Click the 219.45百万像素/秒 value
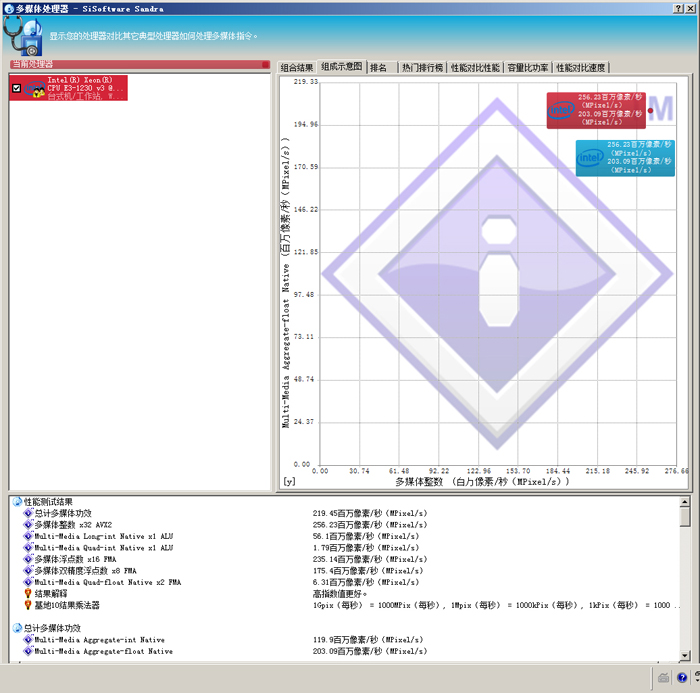 tap(370, 513)
